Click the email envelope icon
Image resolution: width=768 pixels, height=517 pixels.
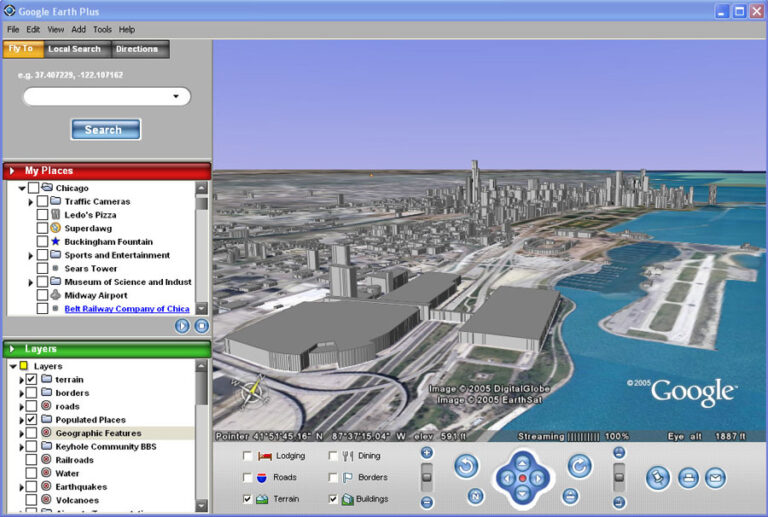tap(716, 478)
